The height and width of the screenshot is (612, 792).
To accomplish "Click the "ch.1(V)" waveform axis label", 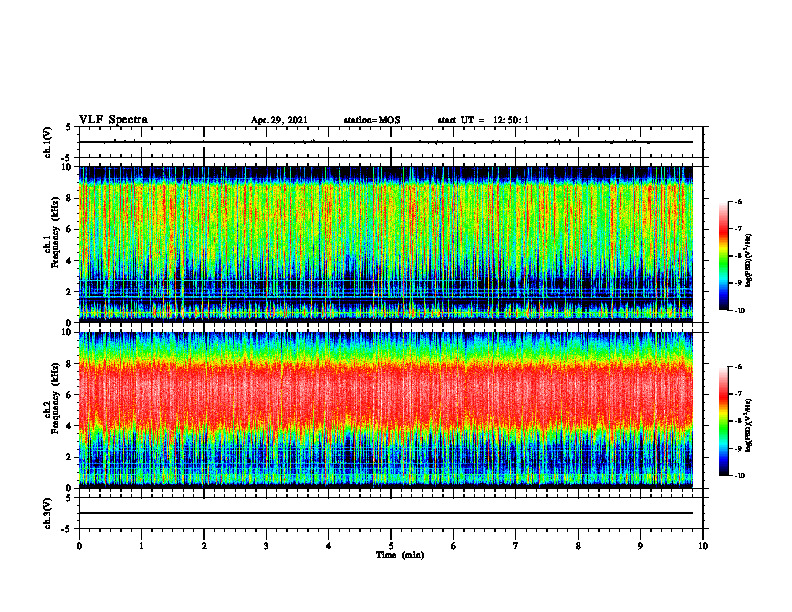I will [48, 142].
